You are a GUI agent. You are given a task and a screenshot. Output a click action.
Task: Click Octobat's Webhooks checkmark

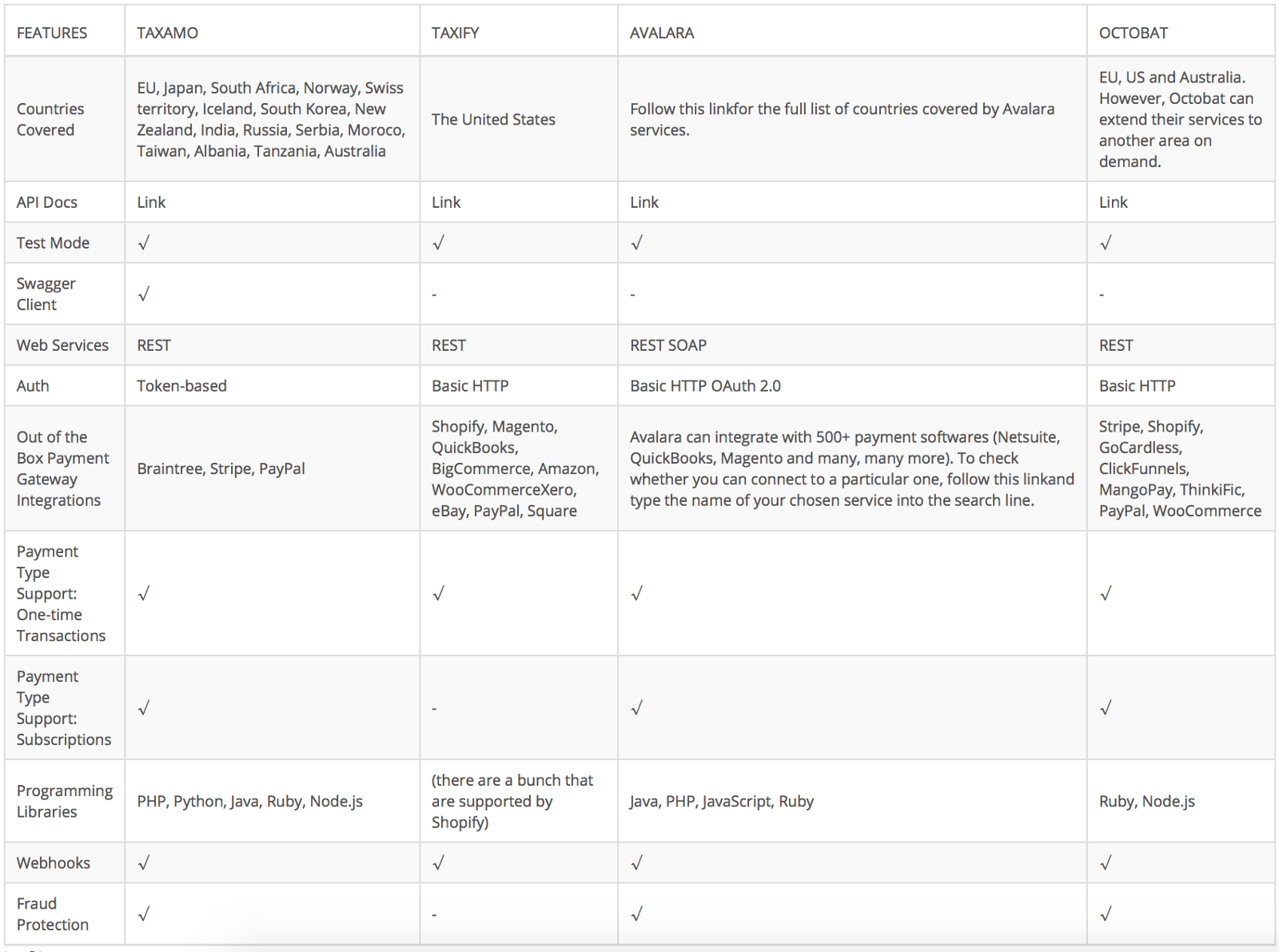1106,862
